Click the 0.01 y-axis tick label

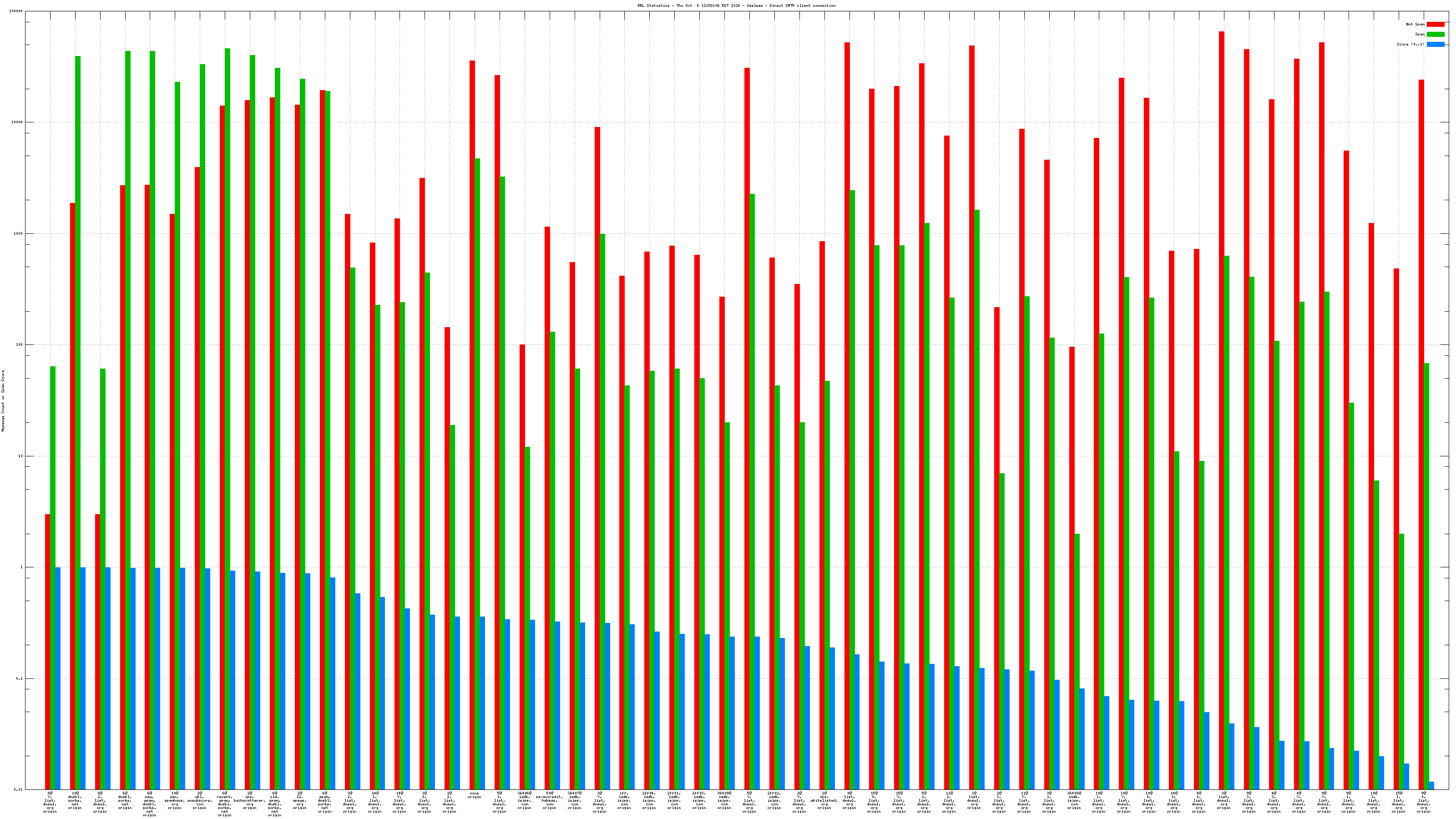[x=19, y=789]
